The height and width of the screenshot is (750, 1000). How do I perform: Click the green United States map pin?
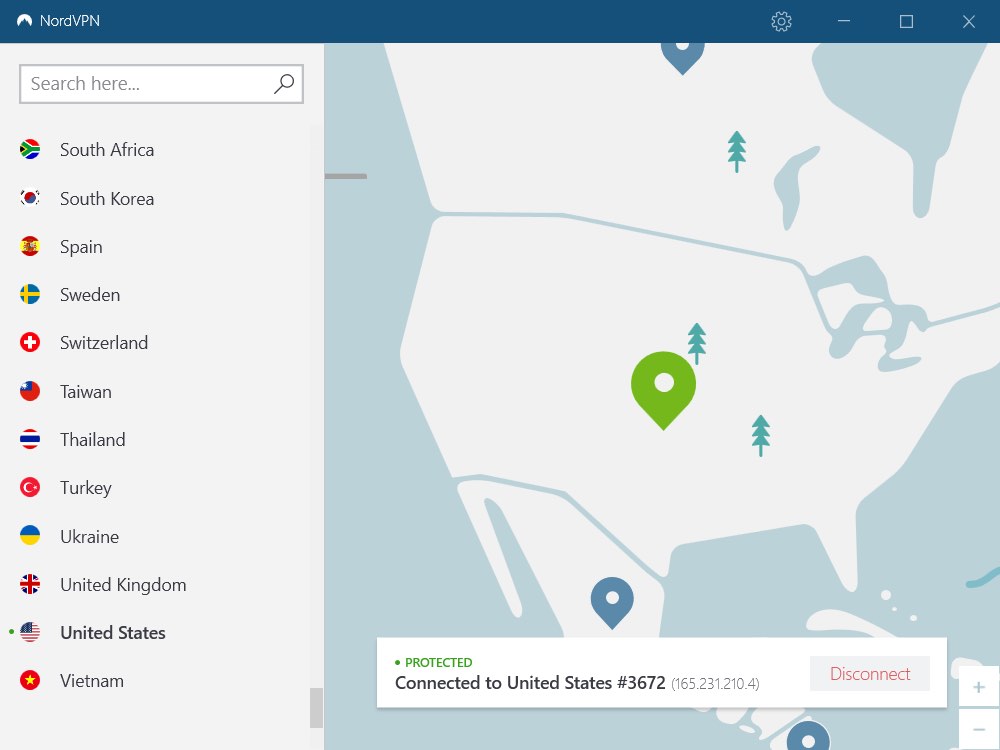(663, 389)
